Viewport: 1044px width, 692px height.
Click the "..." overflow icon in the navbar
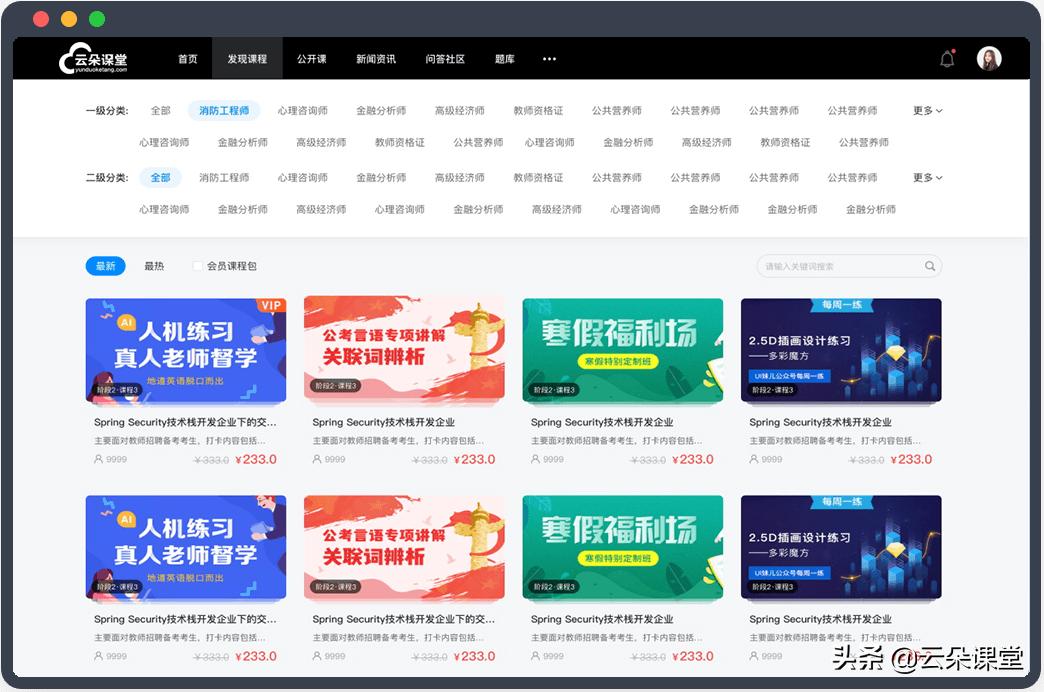(x=549, y=58)
